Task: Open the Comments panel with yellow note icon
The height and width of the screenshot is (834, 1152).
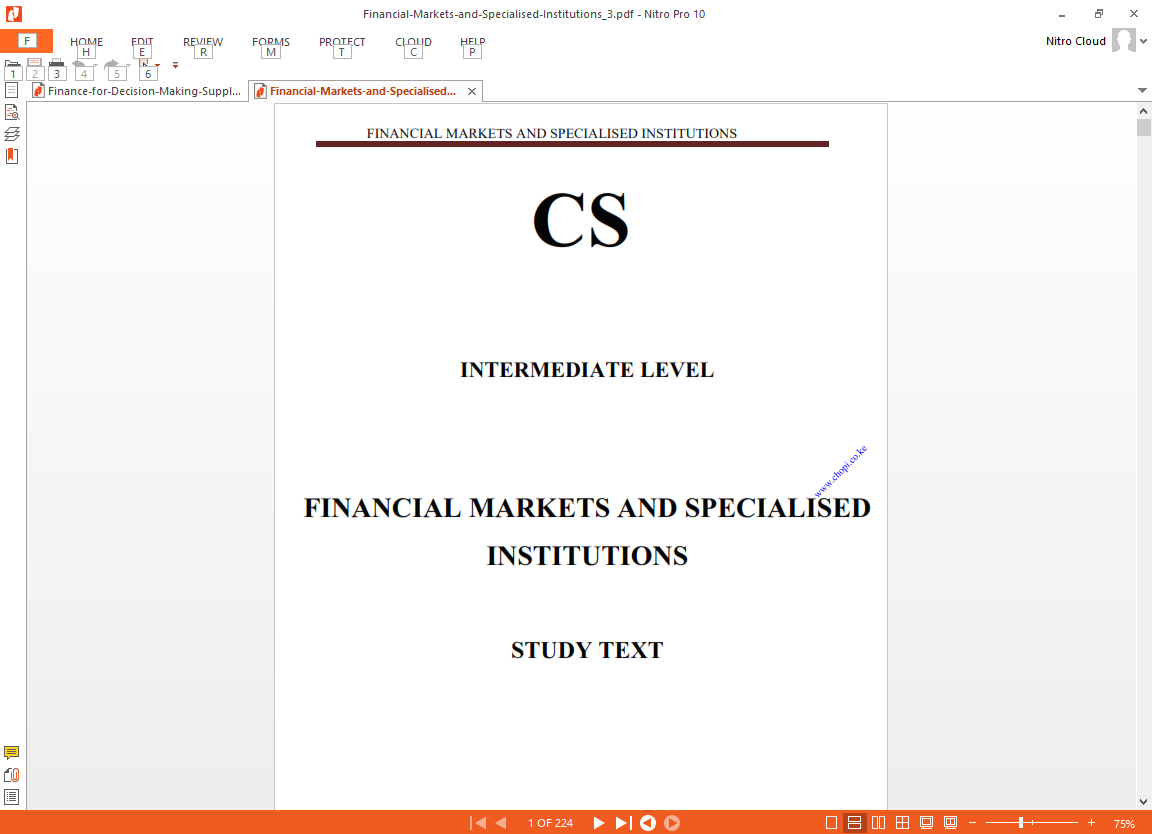Action: 12,753
